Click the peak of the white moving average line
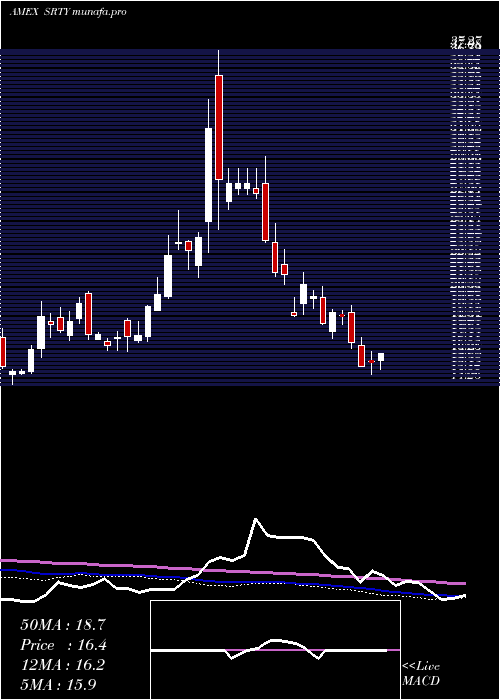 256,519
